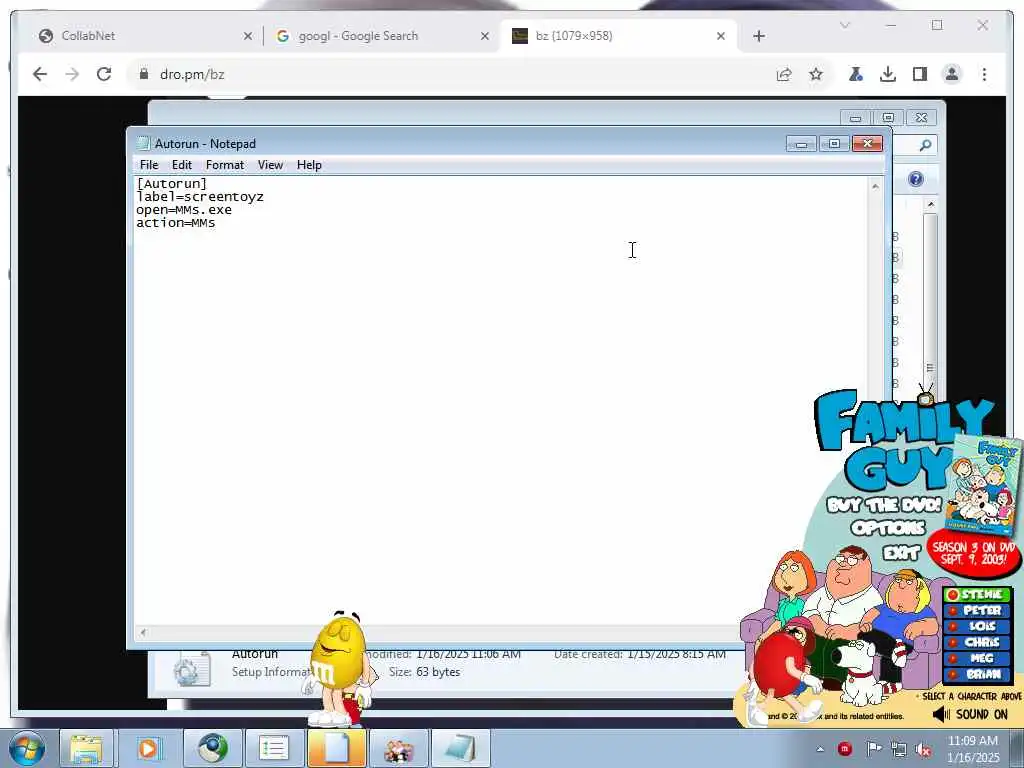
Task: Open the browser profile avatar
Action: tap(952, 74)
